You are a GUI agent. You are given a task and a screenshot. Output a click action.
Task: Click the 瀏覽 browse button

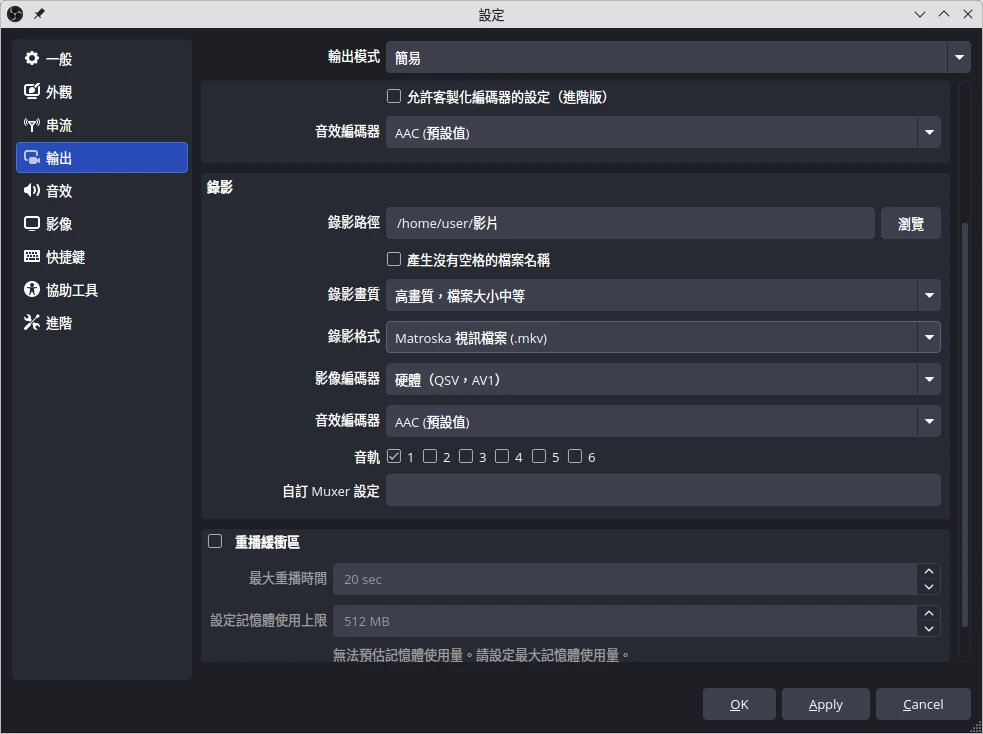(x=910, y=224)
